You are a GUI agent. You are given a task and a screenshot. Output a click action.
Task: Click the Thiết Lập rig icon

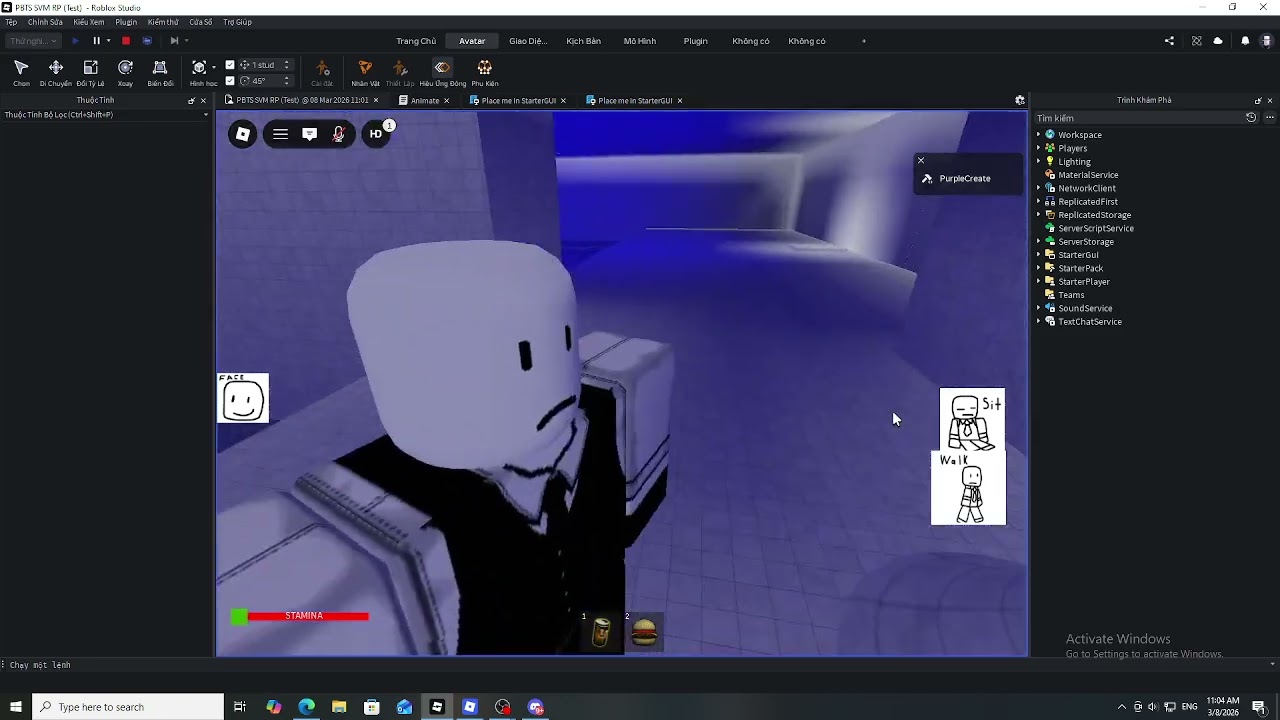point(400,73)
